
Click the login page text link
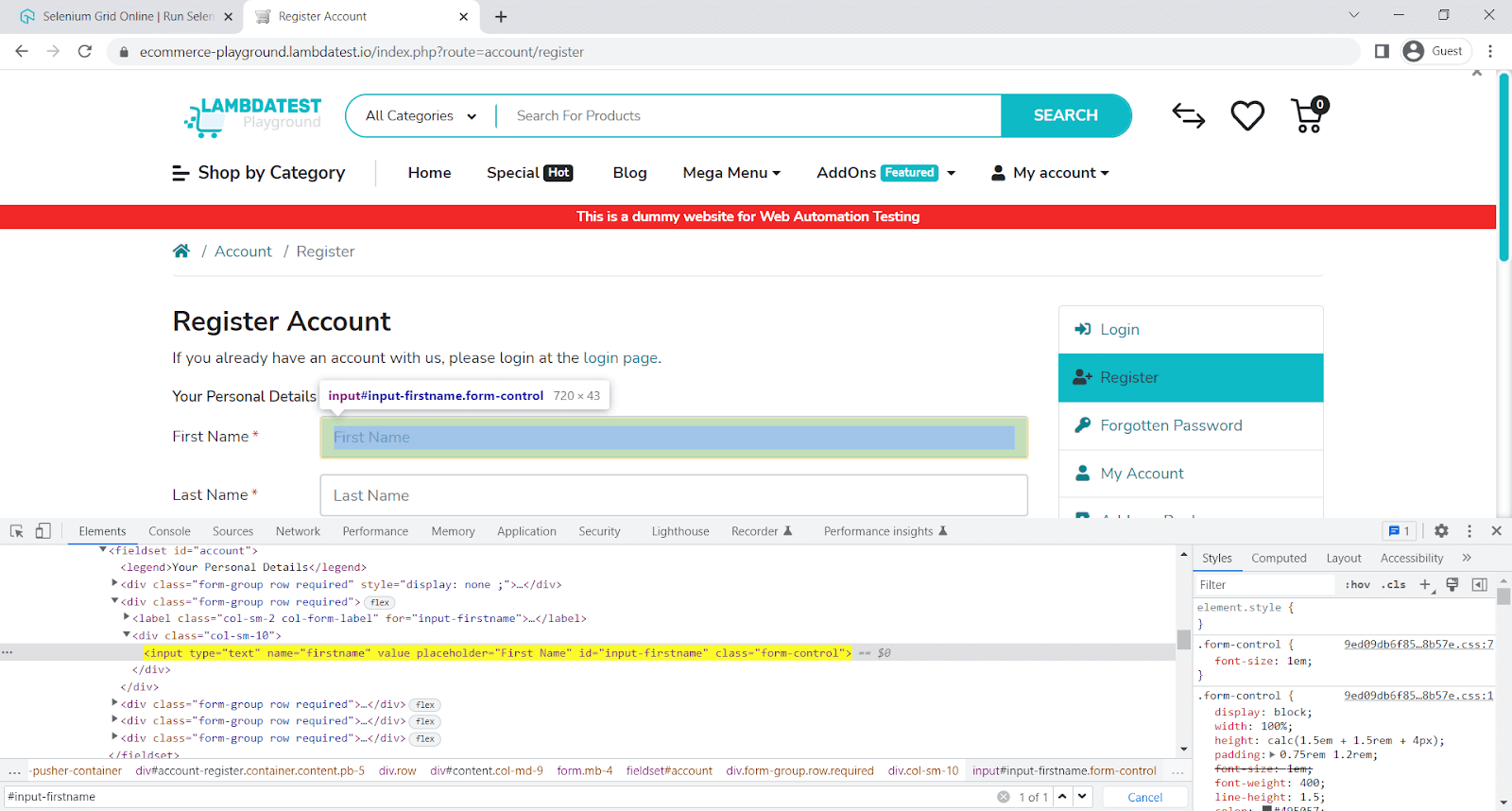[x=620, y=357]
